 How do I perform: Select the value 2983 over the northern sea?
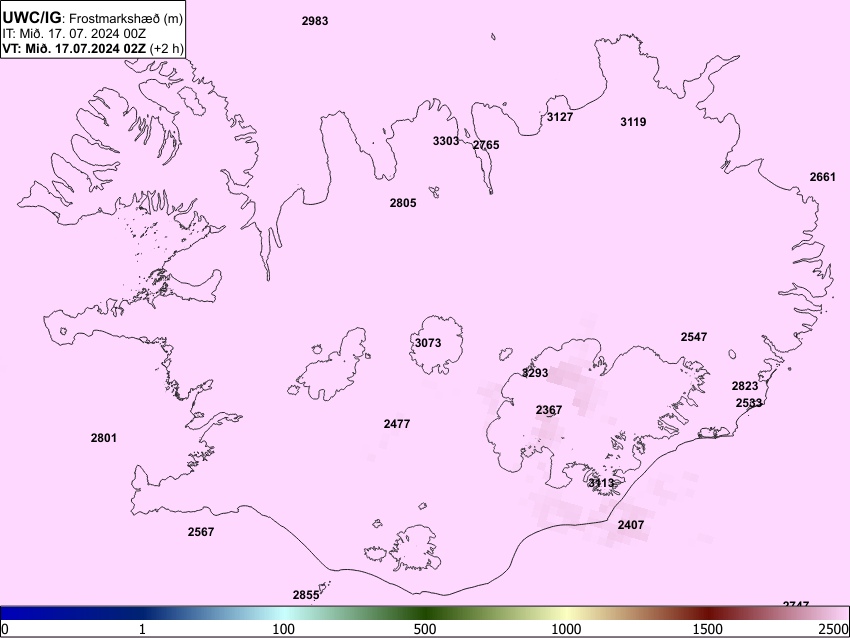(x=315, y=21)
